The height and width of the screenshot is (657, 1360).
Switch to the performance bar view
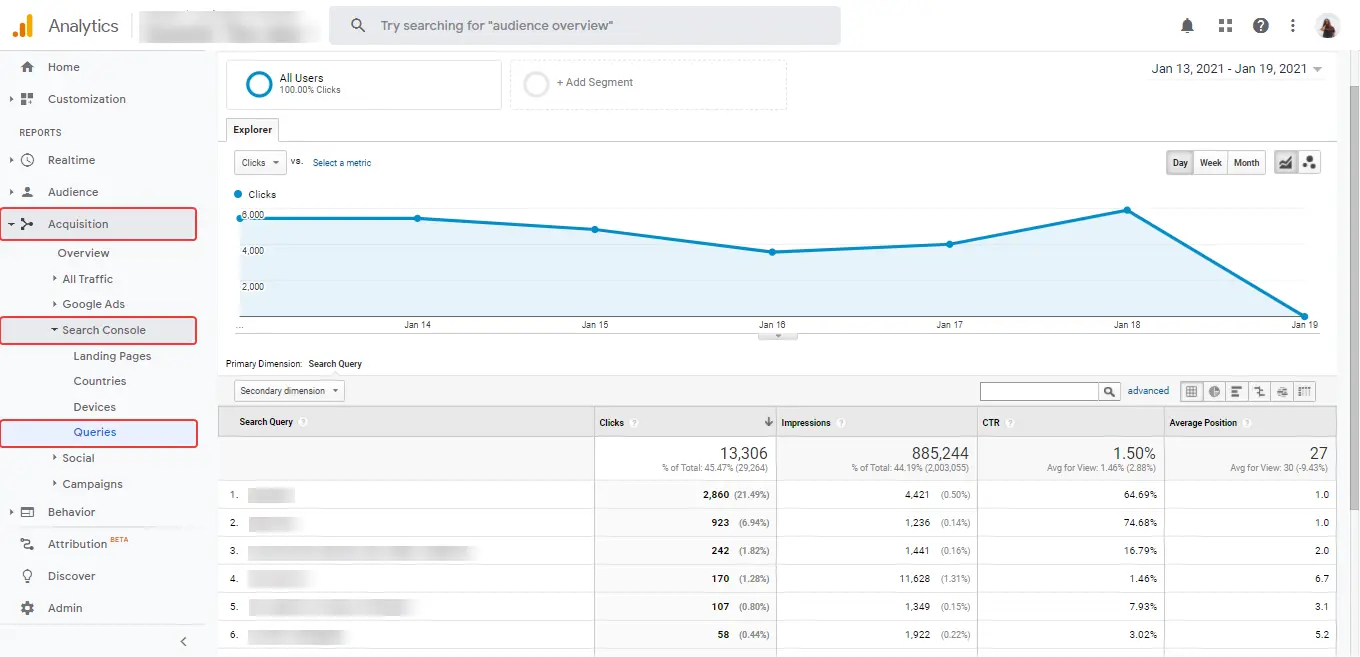tap(1236, 391)
